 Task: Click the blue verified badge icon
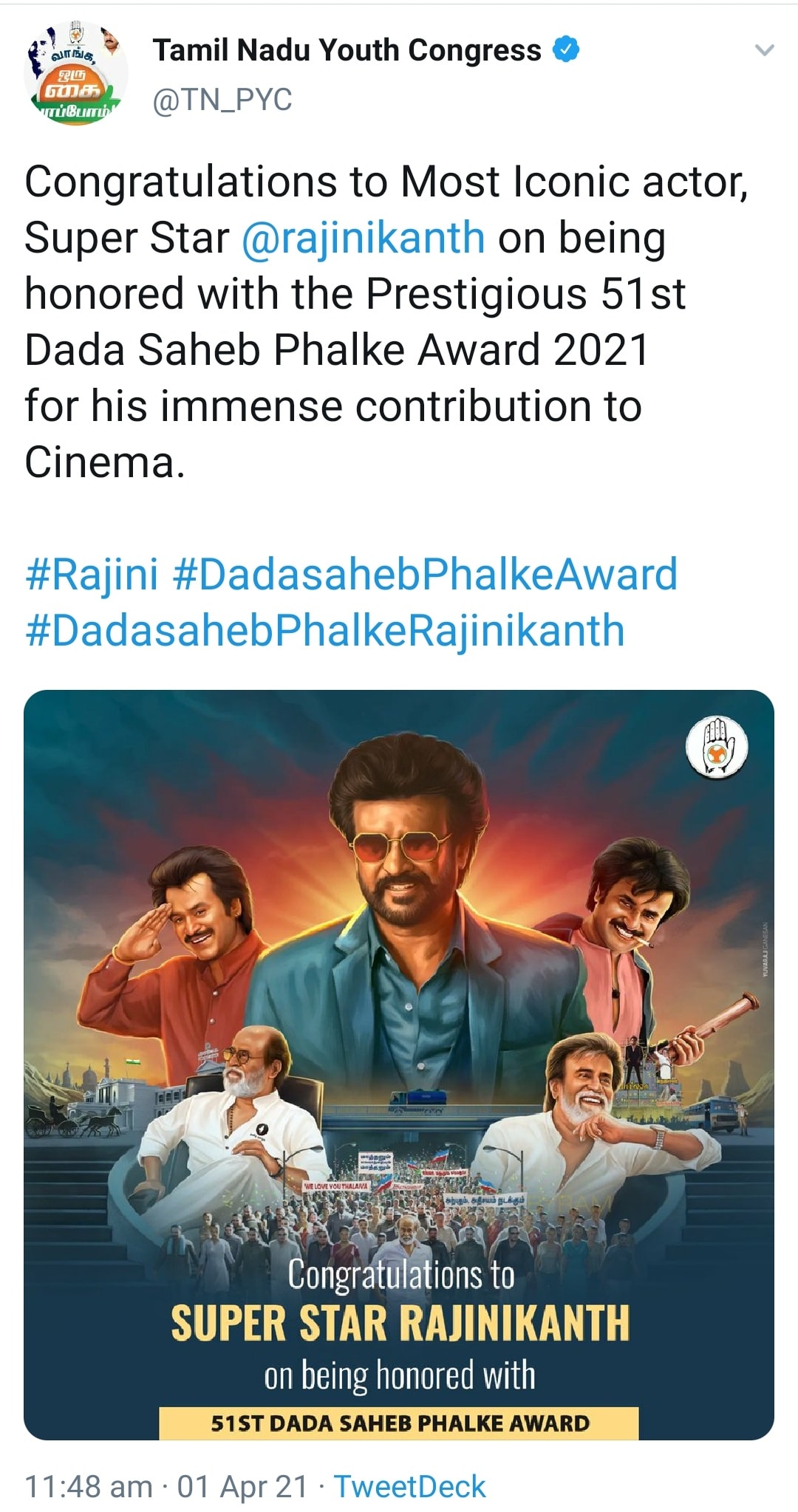(x=566, y=50)
